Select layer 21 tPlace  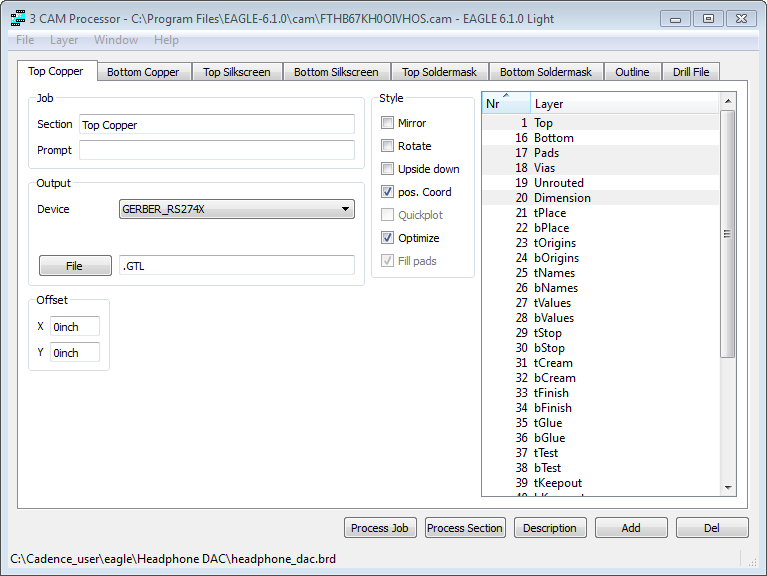(601, 213)
